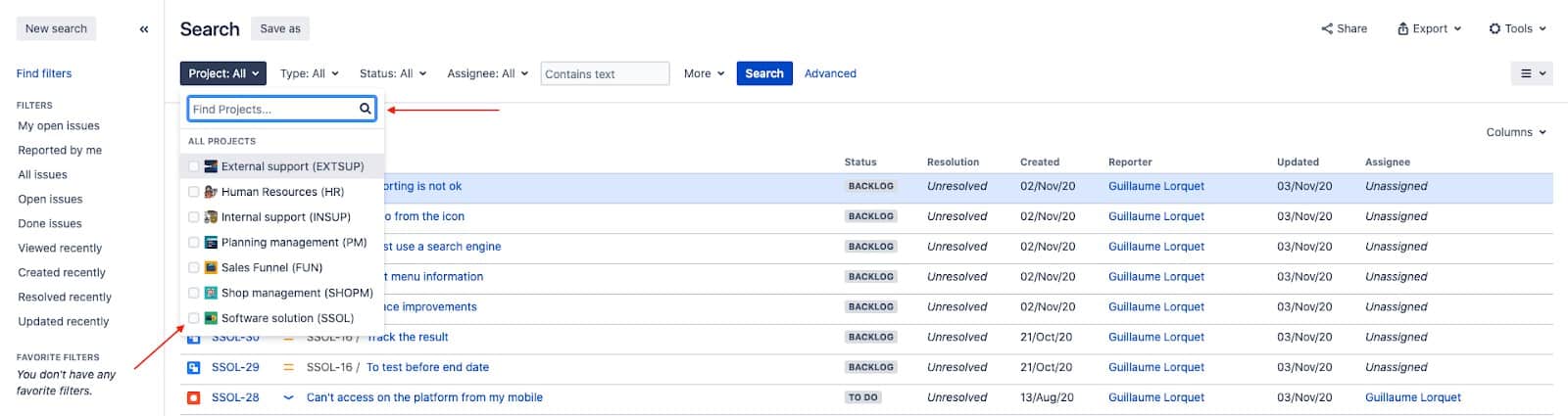
Task: Open the Project: All dropdown
Action: (x=223, y=73)
